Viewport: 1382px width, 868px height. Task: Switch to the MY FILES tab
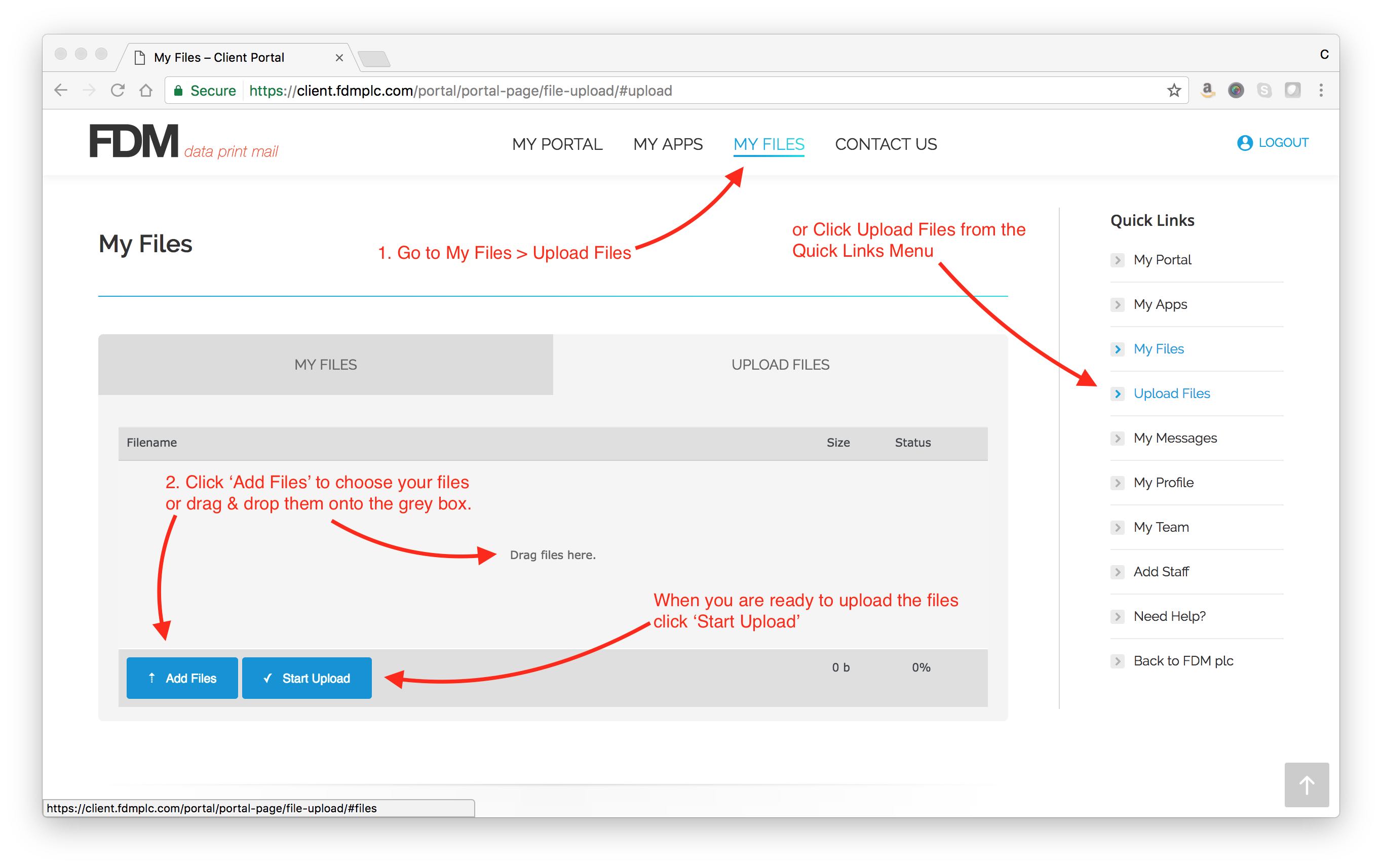(325, 365)
